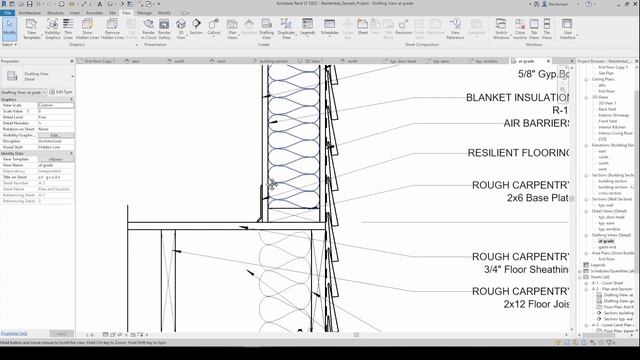Select Site Plan in Project Browser
Image resolution: width=640 pixels, height=360 pixels.
pyautogui.click(x=606, y=73)
